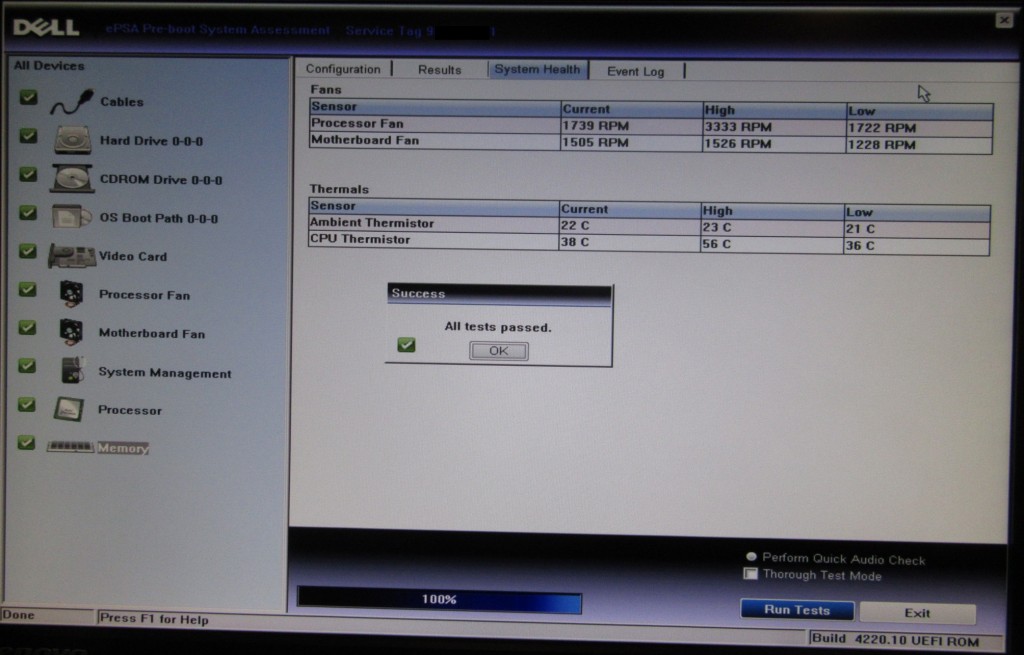Select the Hard Drive 0-0-0 icon
Image resolution: width=1024 pixels, height=655 pixels.
click(x=72, y=140)
